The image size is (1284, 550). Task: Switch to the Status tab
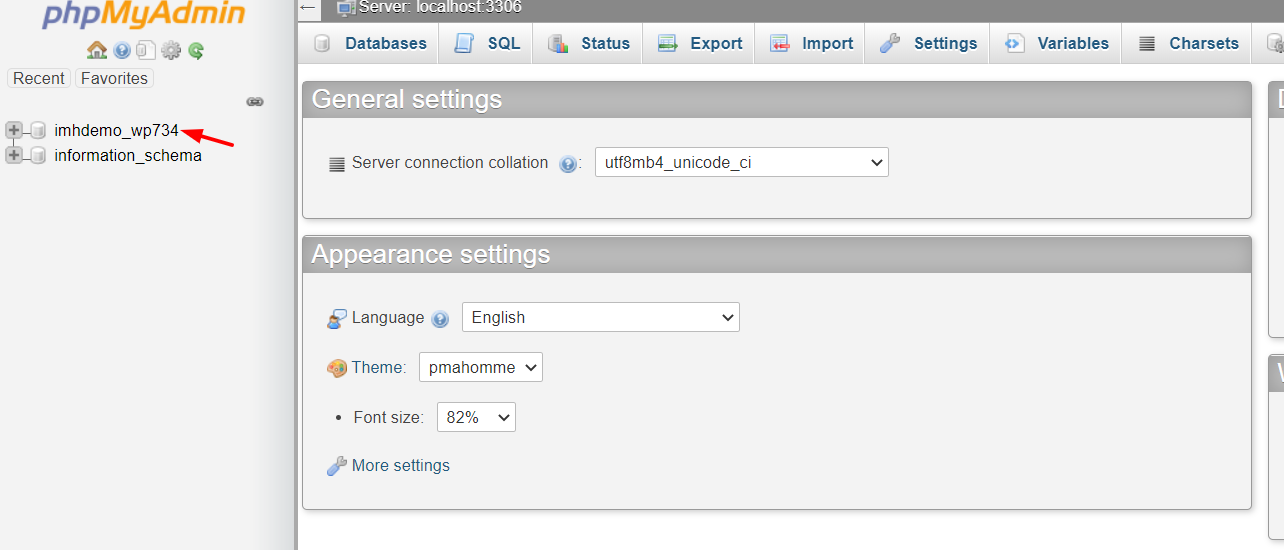tap(589, 43)
